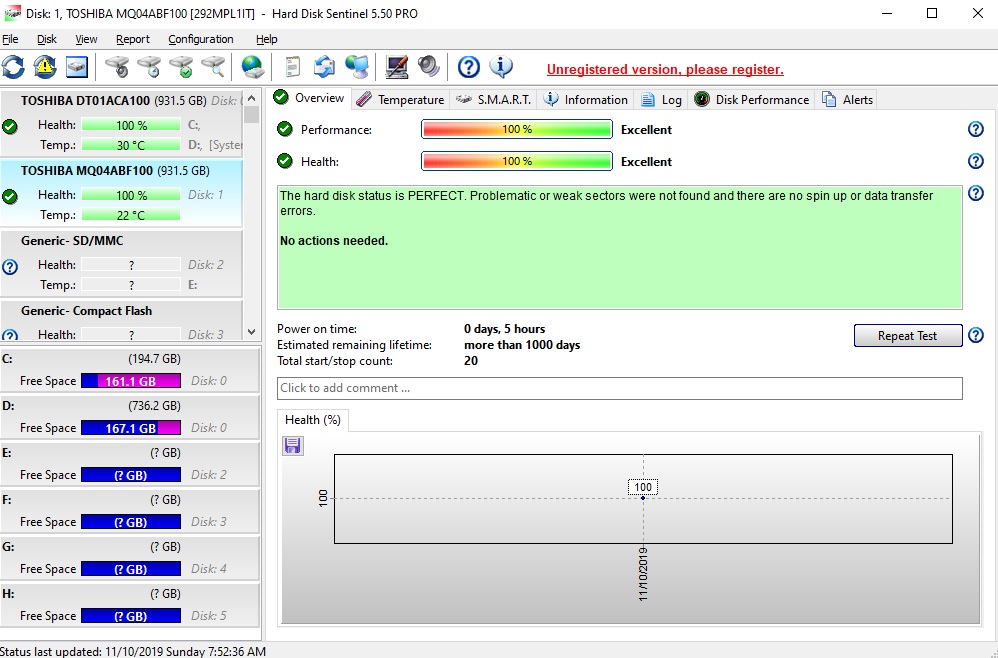Open the Report menu
The height and width of the screenshot is (658, 998).
click(x=132, y=39)
